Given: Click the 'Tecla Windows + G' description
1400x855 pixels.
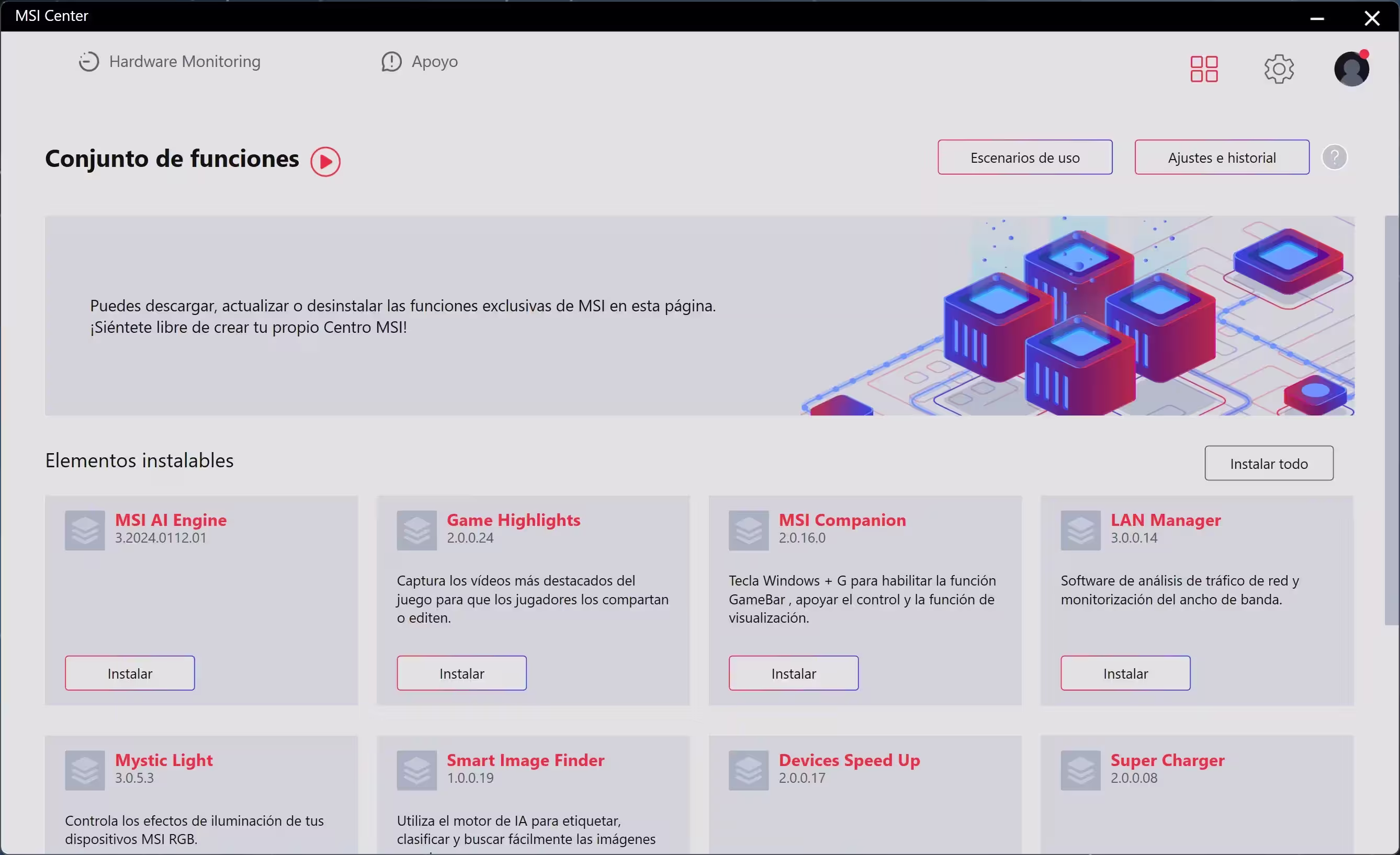Looking at the screenshot, I should click(862, 599).
